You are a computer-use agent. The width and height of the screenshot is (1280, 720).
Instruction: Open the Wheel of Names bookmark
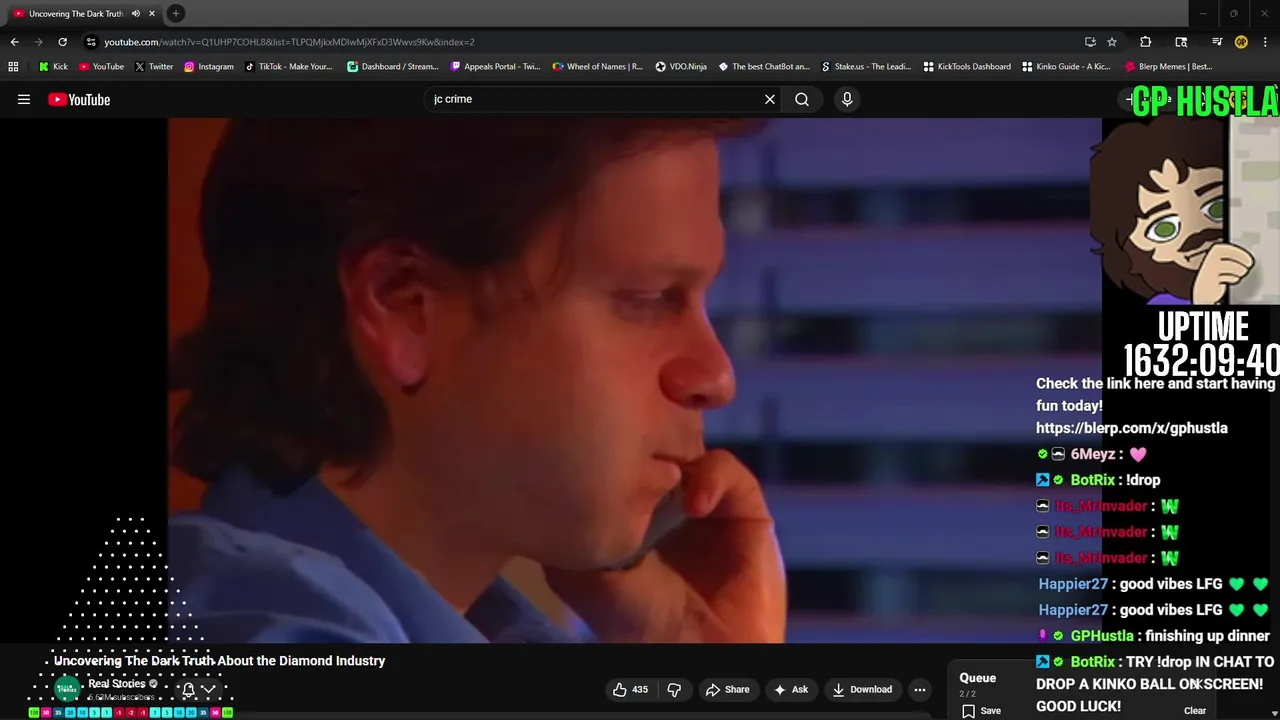click(x=598, y=67)
